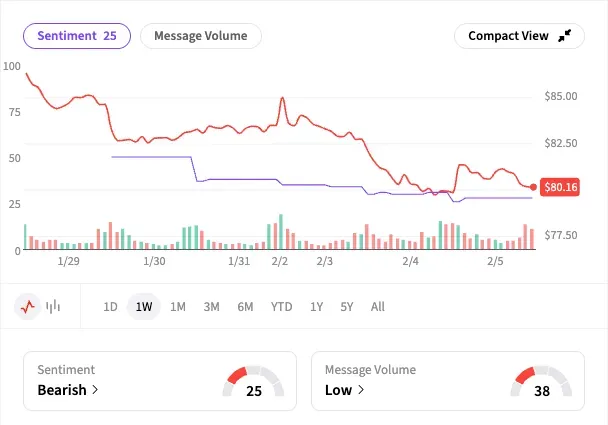Switch to the 3M range
Screen dimensions: 608x425
211,307
